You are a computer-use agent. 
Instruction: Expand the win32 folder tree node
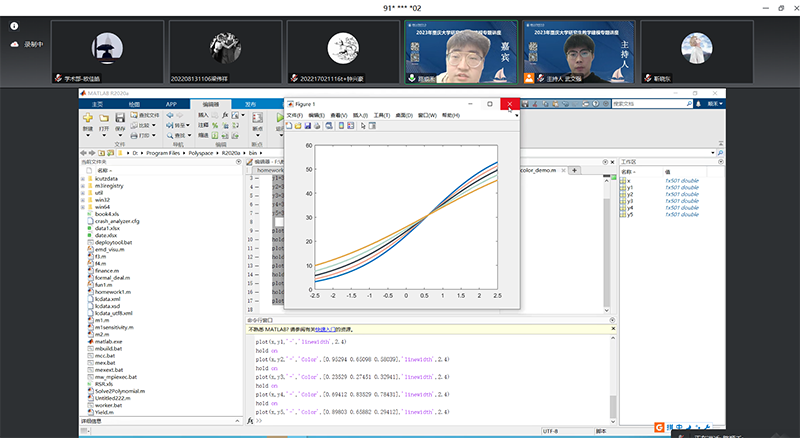click(x=83, y=200)
